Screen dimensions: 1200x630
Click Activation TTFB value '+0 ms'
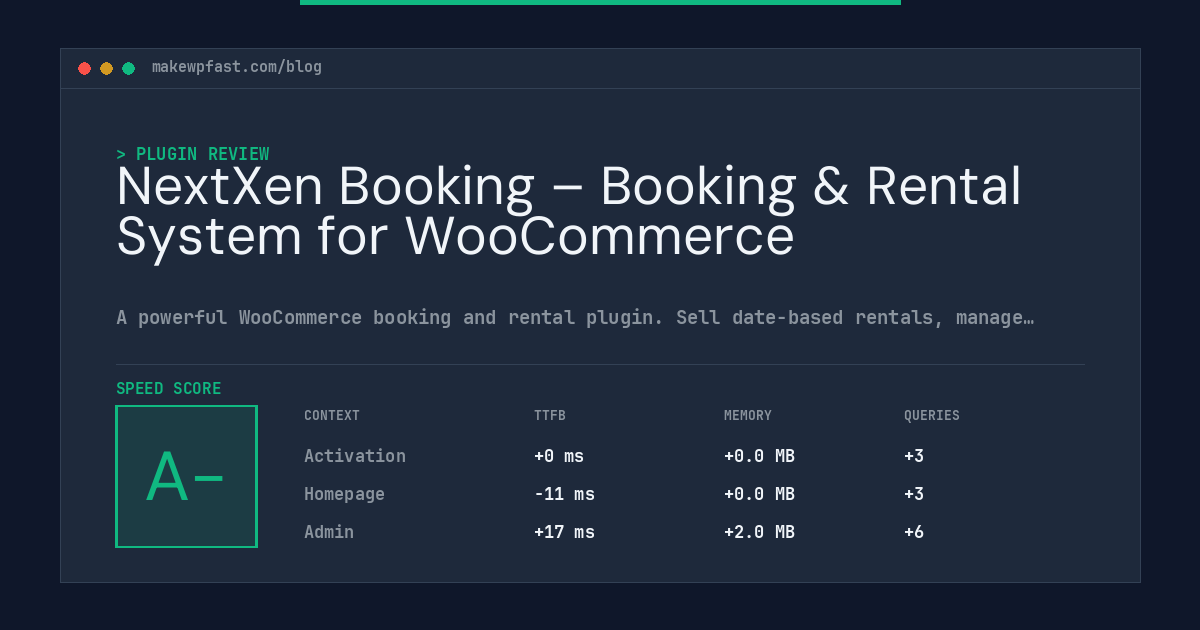pos(559,456)
